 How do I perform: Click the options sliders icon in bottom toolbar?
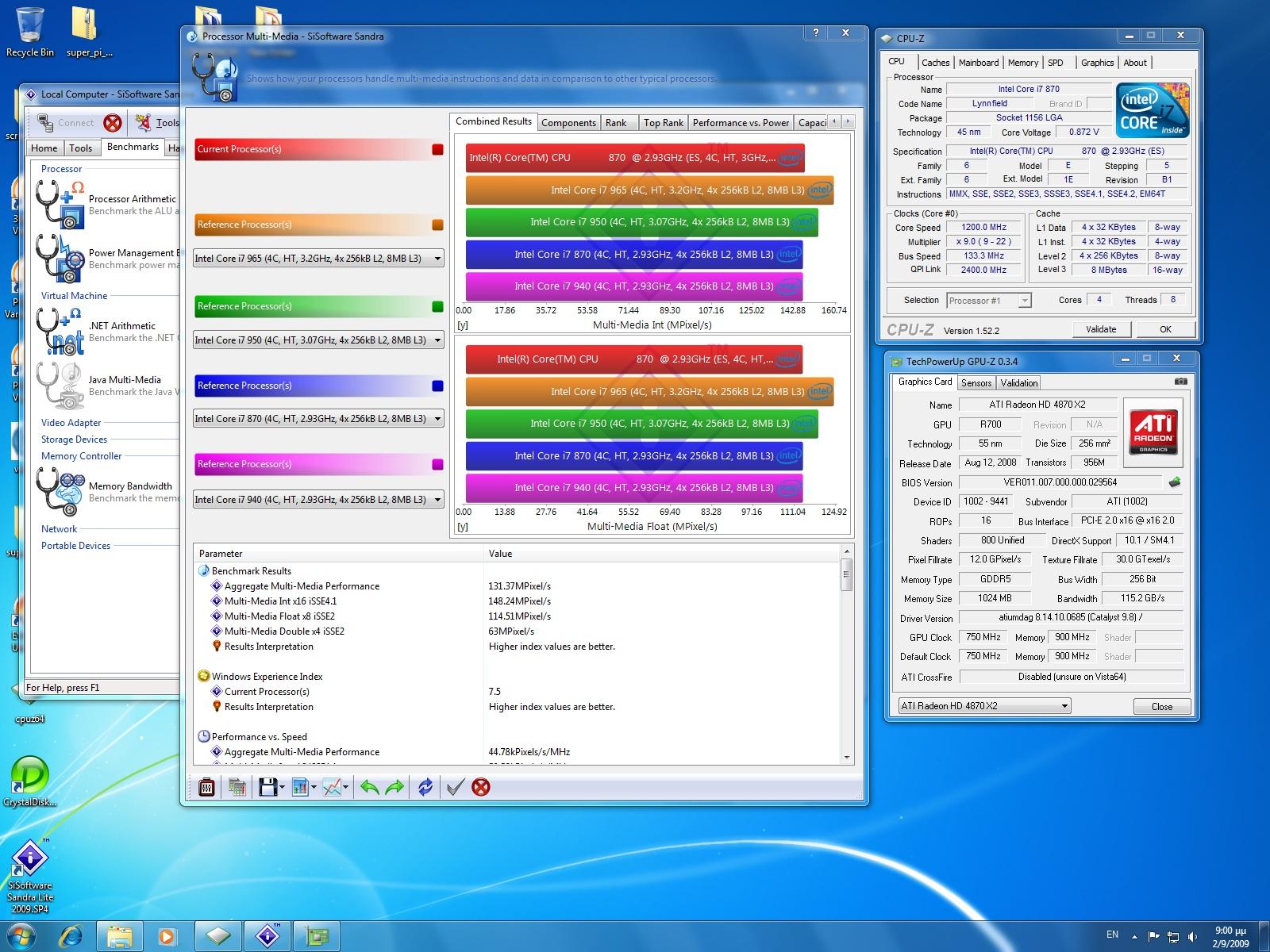[x=206, y=787]
